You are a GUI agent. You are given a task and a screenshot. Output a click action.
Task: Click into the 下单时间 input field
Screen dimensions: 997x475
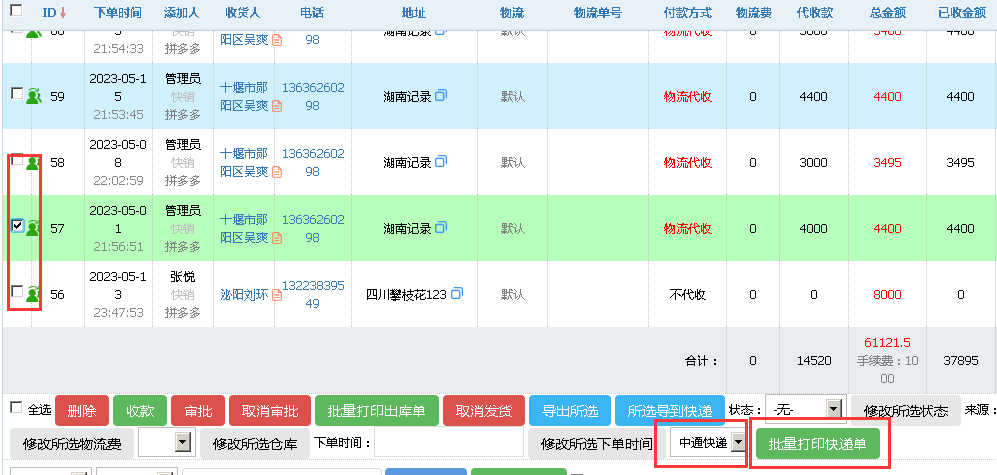448,443
